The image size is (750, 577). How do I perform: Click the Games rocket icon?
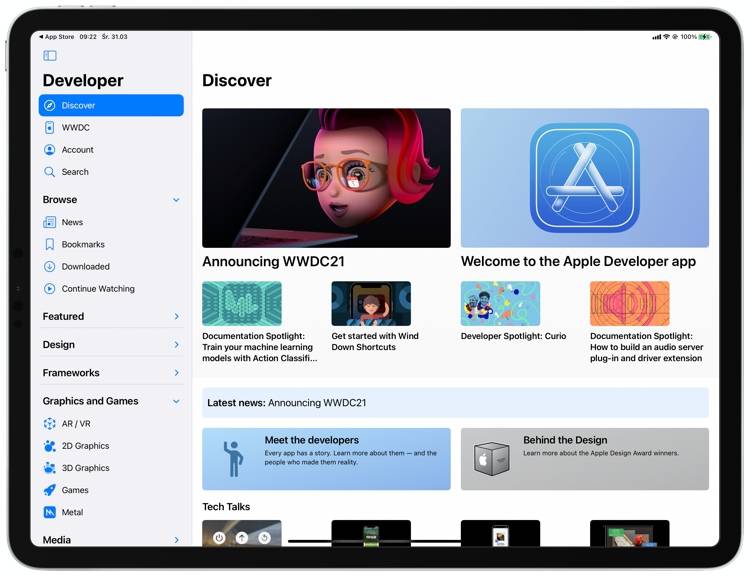(x=49, y=490)
